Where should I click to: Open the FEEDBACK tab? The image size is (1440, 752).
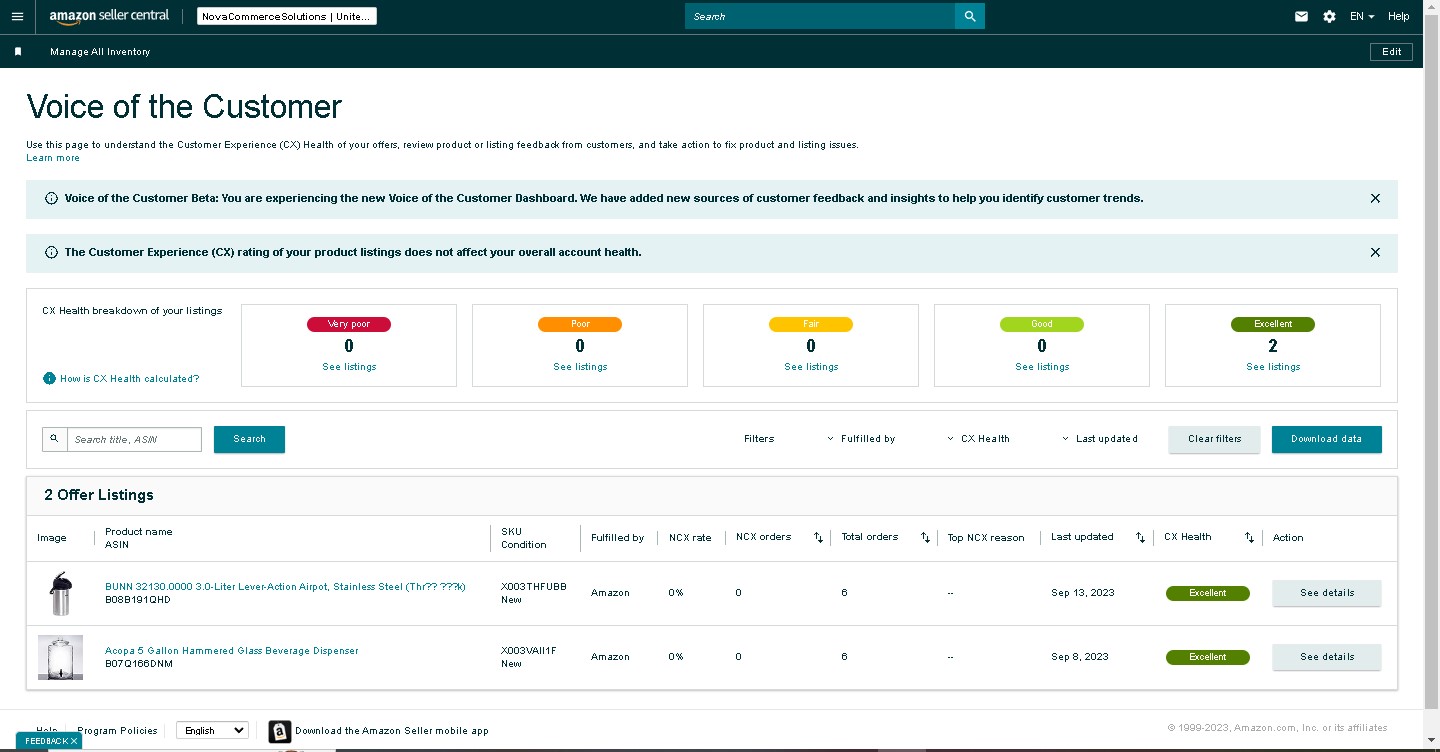pyautogui.click(x=45, y=741)
